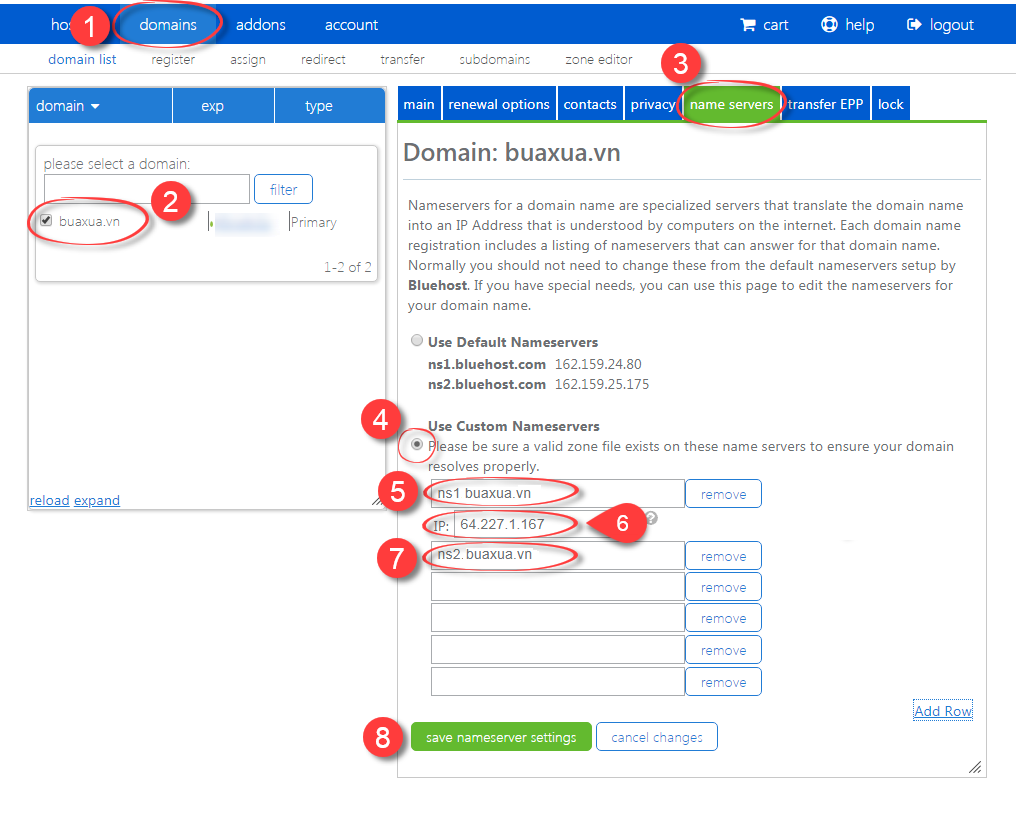Click the third empty nameserver field

coord(557,587)
